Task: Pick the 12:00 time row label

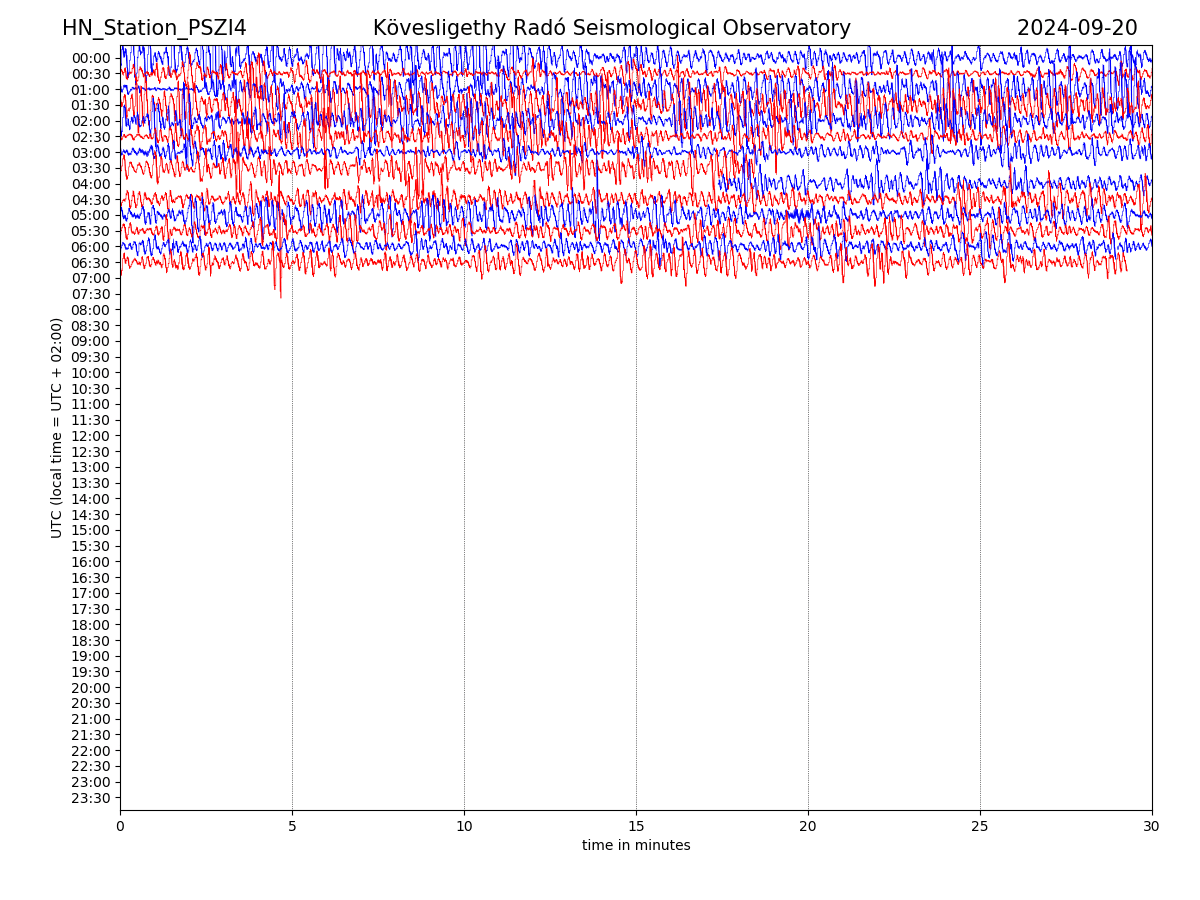Action: 90,436
